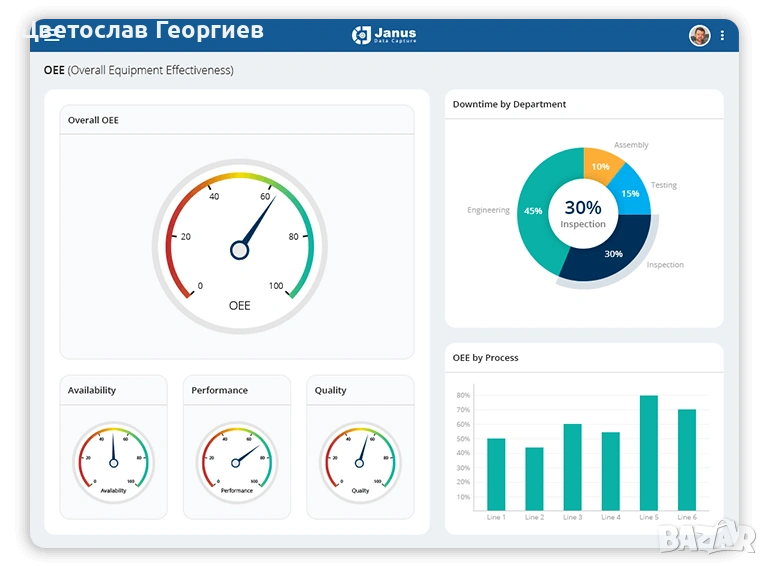Select the navy Inspection 30% segment
Screen dimensions: 768x566
pyautogui.click(x=612, y=253)
